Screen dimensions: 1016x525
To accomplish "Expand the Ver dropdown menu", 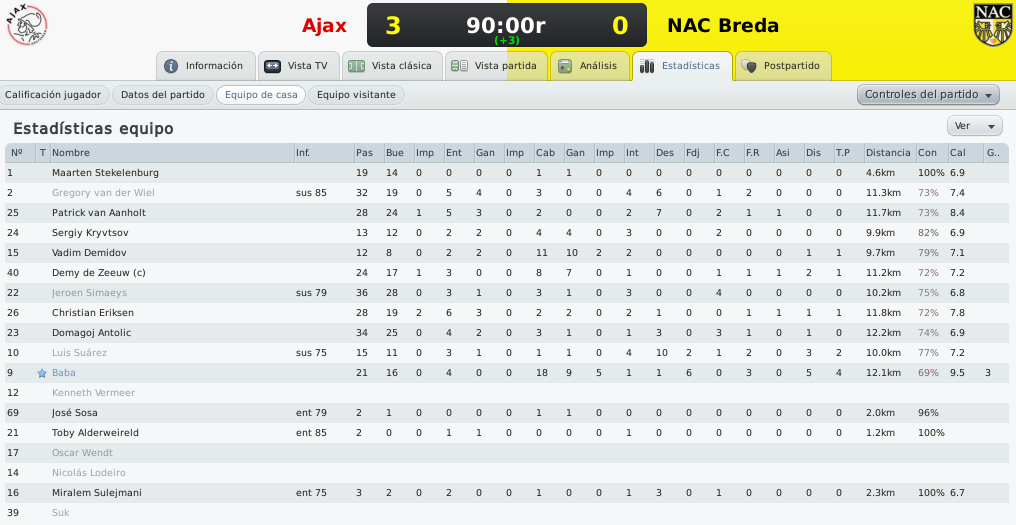I will (975, 126).
